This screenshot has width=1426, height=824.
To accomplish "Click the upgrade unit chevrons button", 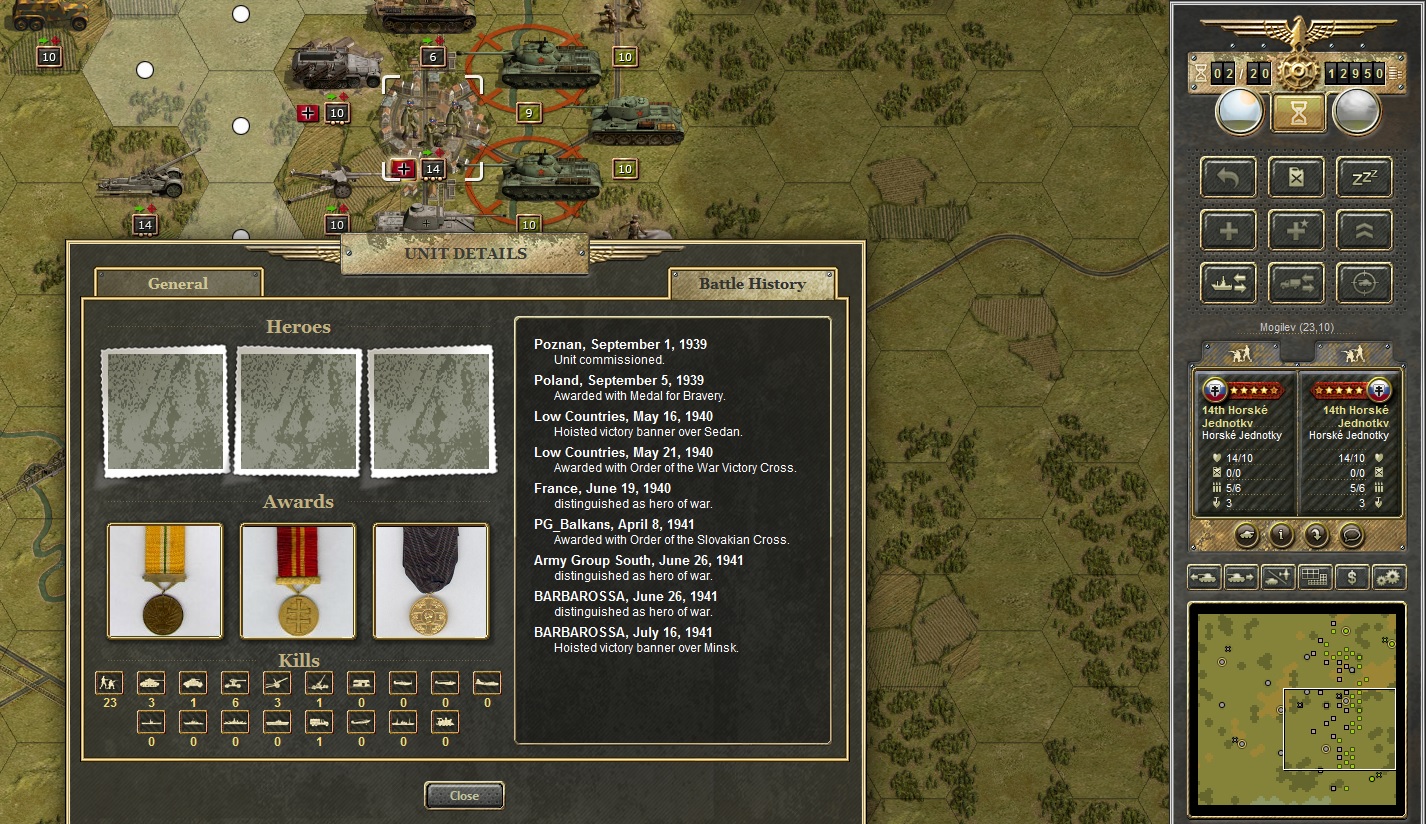I will pyautogui.click(x=1364, y=230).
